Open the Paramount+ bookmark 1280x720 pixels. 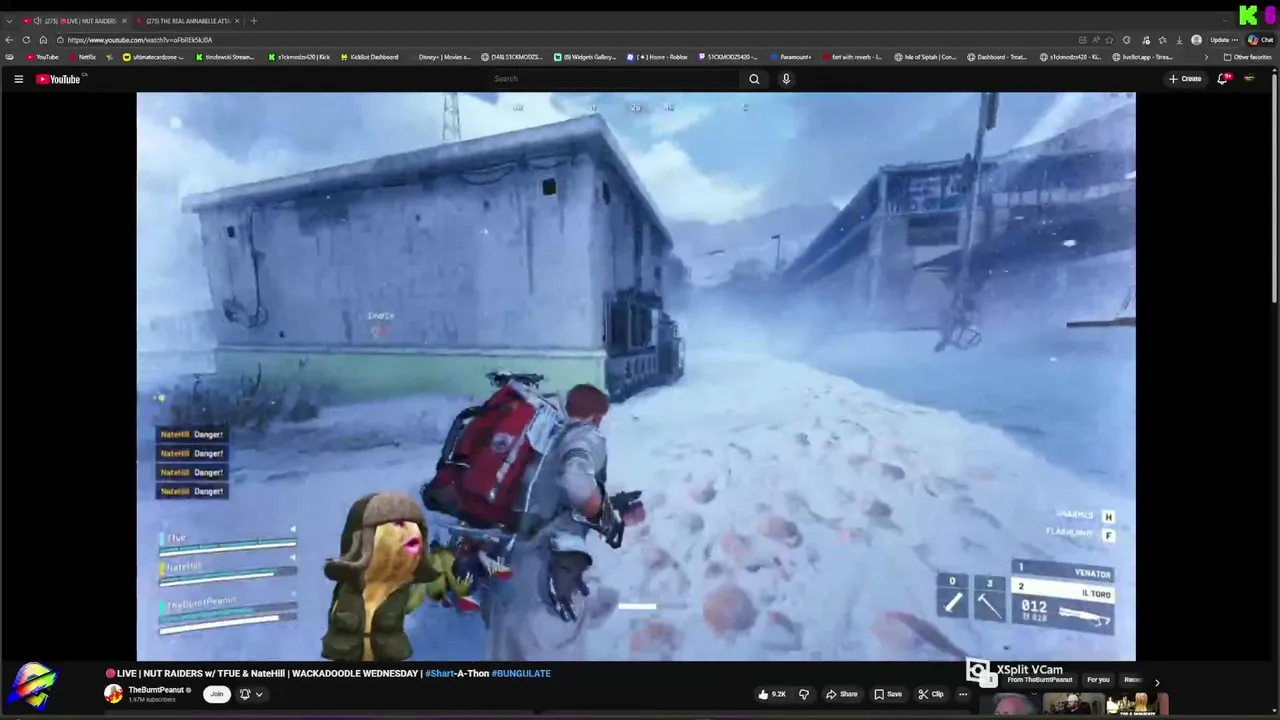coord(791,57)
